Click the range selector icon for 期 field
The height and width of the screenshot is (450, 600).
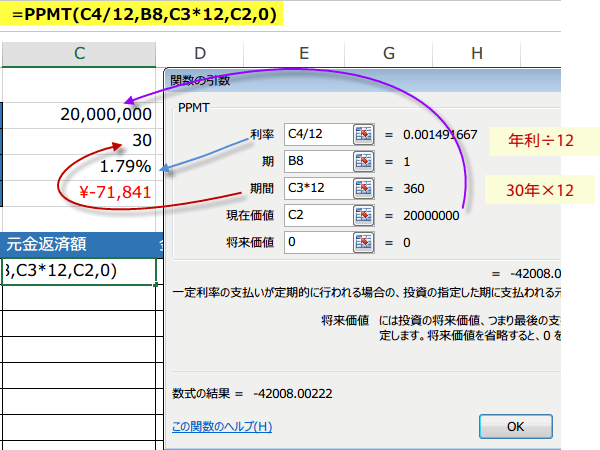(x=364, y=161)
